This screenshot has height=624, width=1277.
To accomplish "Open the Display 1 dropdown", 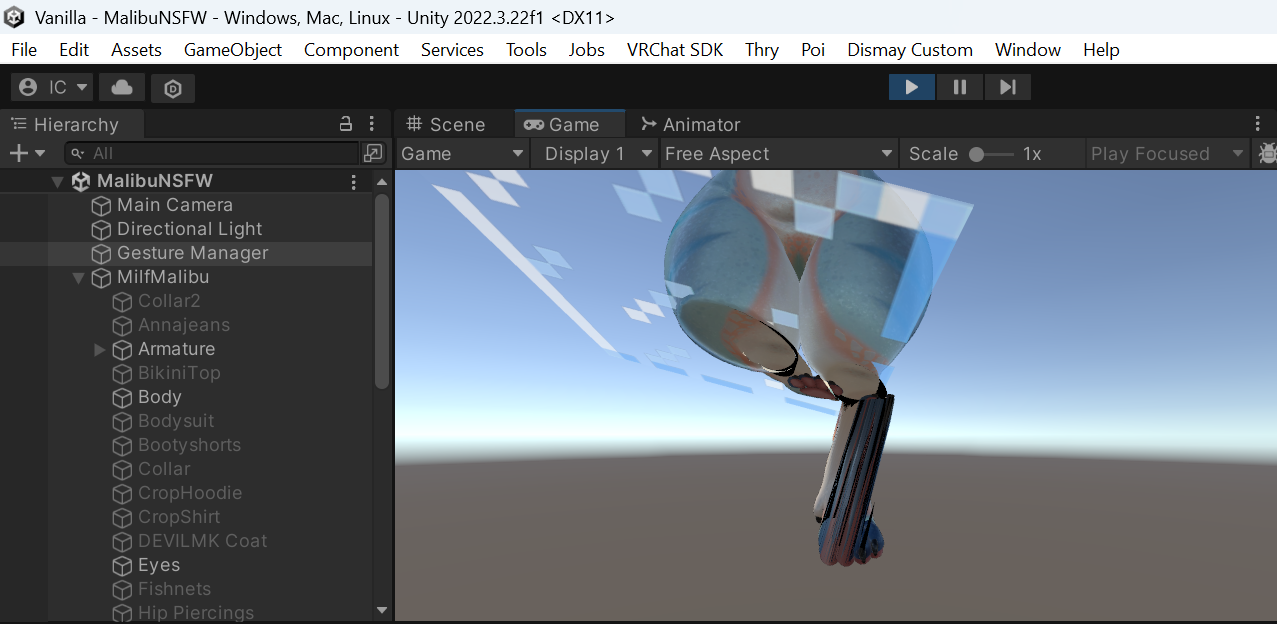I will (x=596, y=153).
